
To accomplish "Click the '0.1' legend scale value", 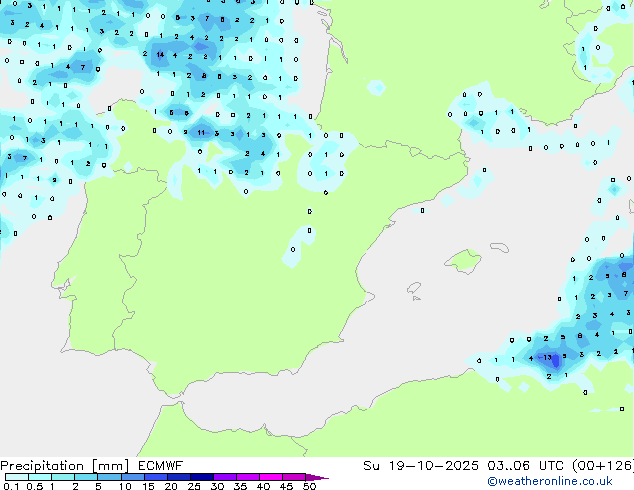I will click(x=11, y=486).
